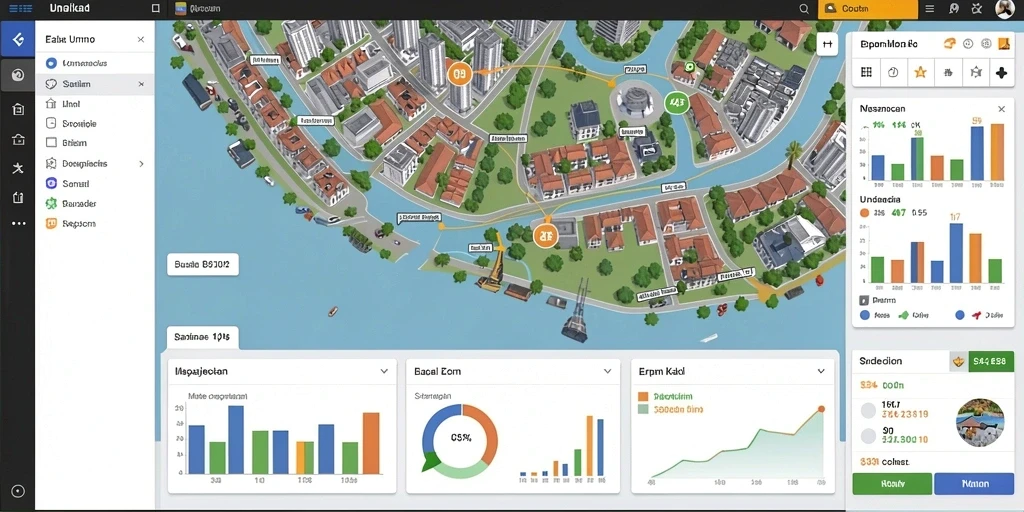Close the Nesanocan chart panel
The image size is (1024, 512).
pyautogui.click(x=1001, y=109)
